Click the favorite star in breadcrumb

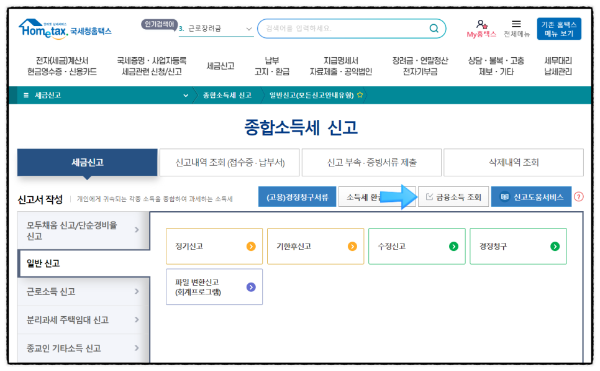pyautogui.click(x=360, y=95)
